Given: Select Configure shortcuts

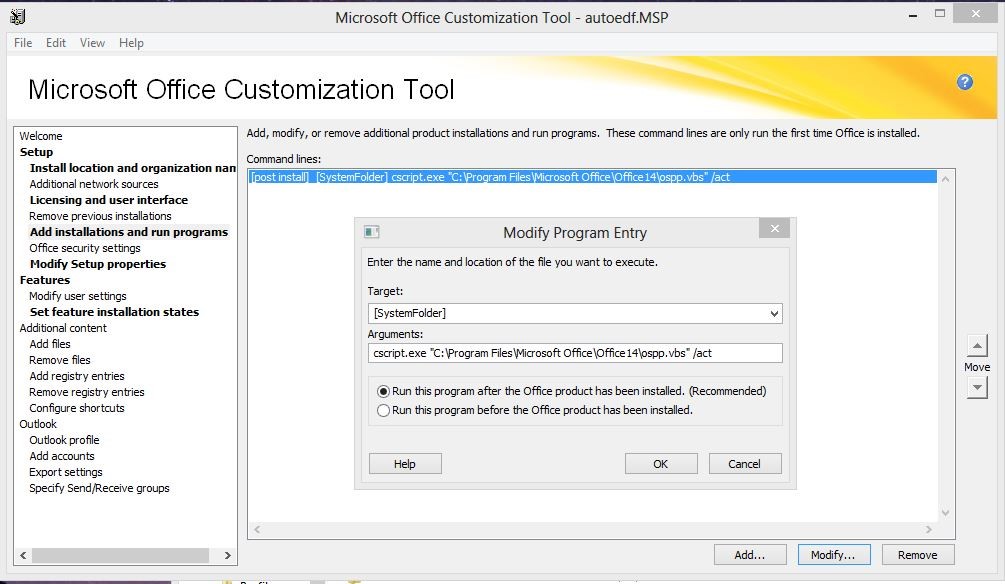Looking at the screenshot, I should pyautogui.click(x=77, y=408).
